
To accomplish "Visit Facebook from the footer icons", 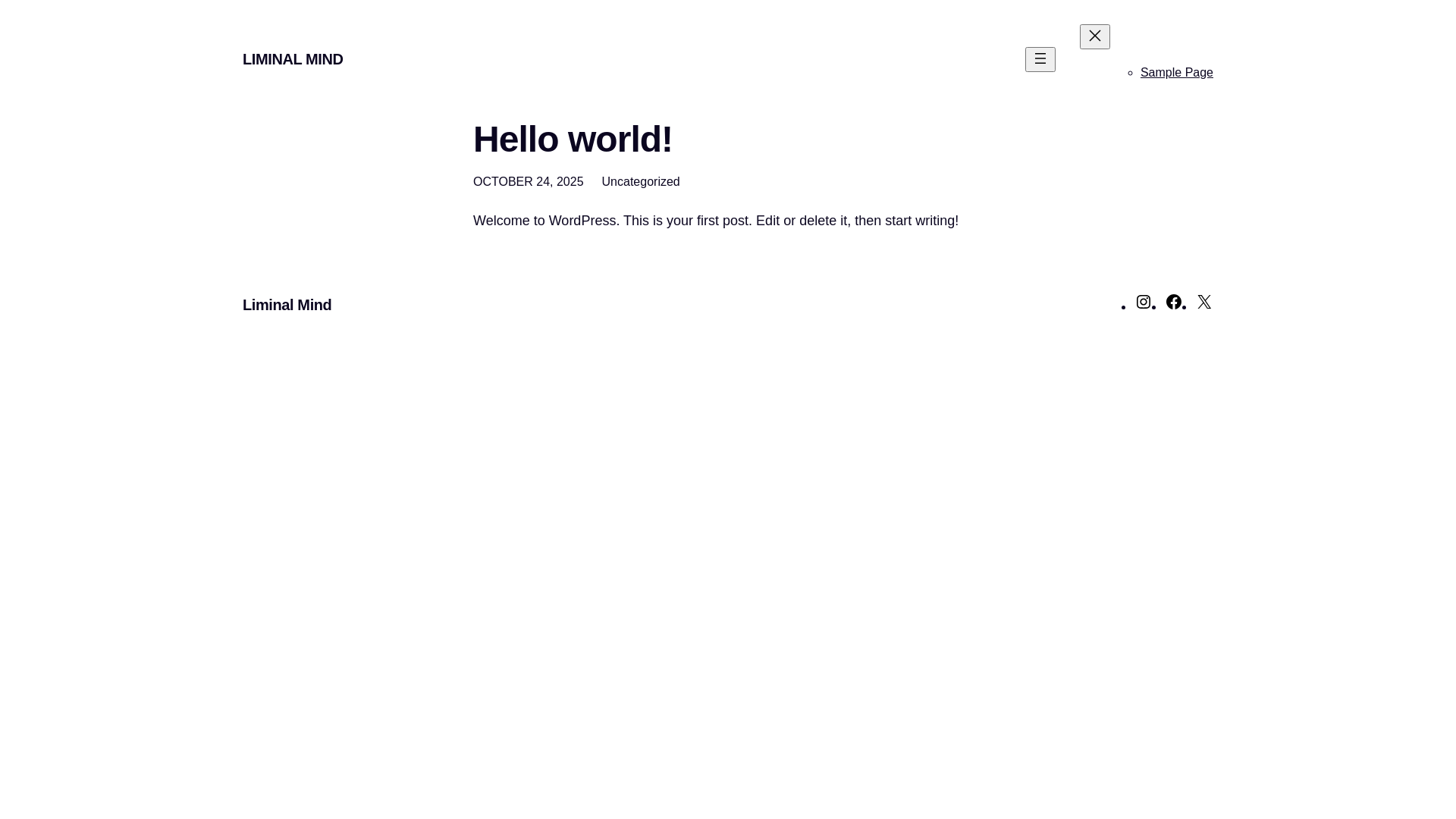I will coord(1174,302).
